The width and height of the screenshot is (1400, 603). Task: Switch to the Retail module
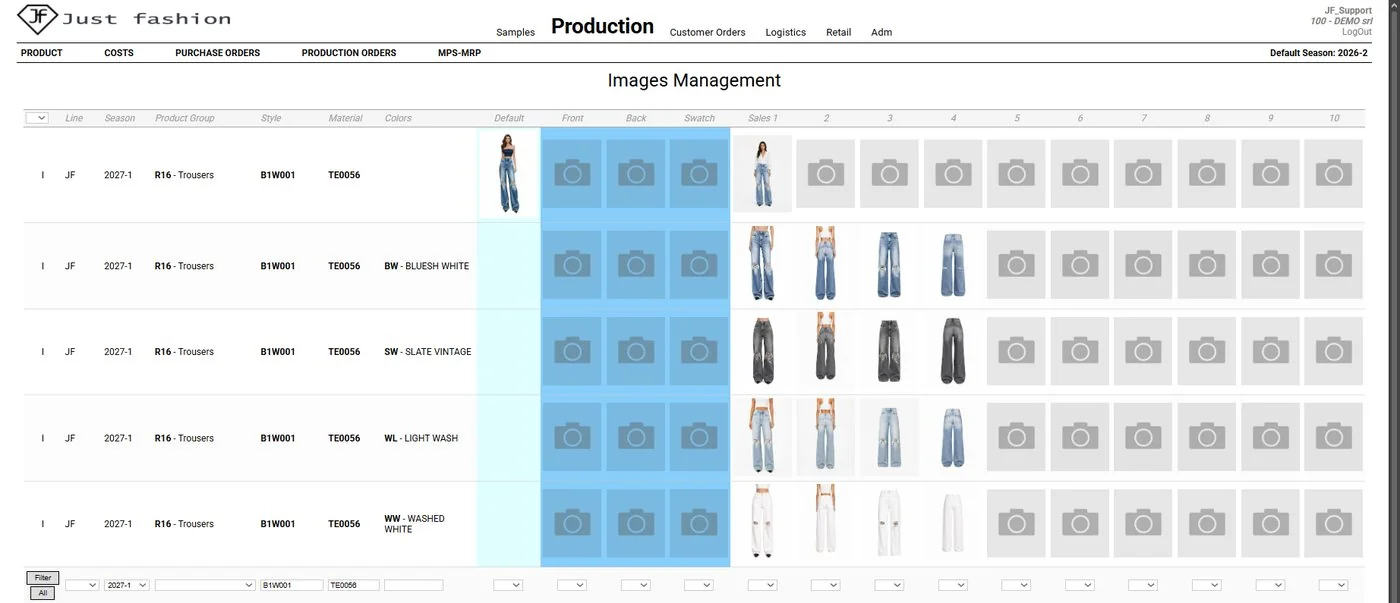[x=838, y=32]
